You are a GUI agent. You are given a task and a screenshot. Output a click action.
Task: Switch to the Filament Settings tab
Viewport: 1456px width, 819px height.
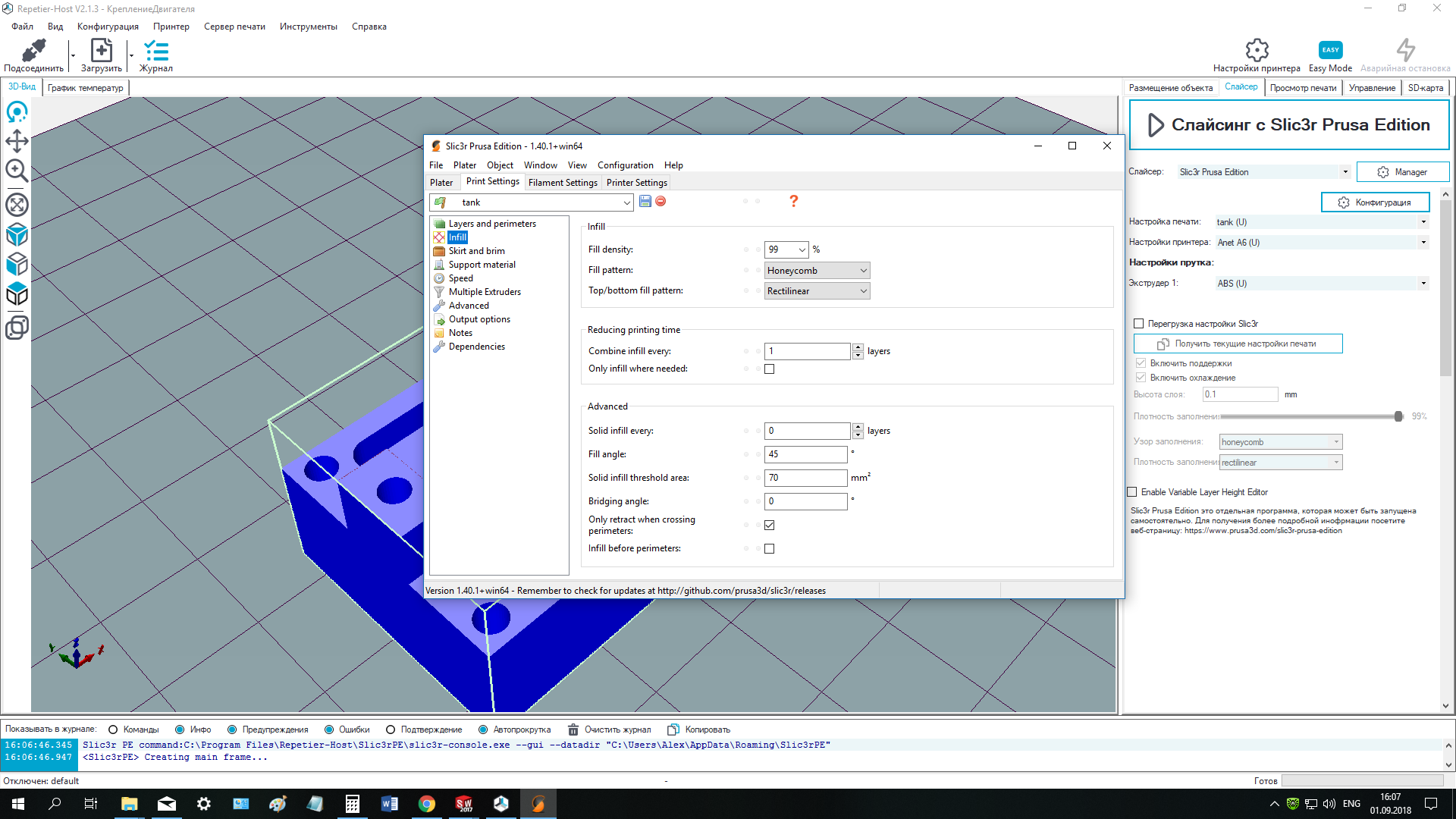click(563, 183)
